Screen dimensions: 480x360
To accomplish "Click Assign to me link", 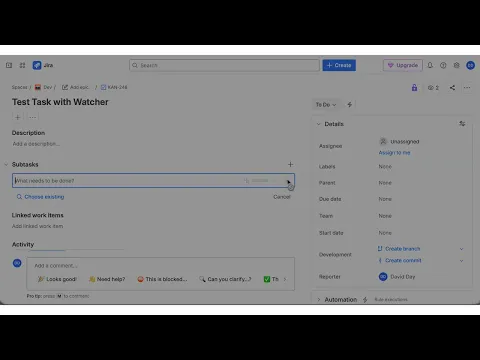I will (394, 153).
